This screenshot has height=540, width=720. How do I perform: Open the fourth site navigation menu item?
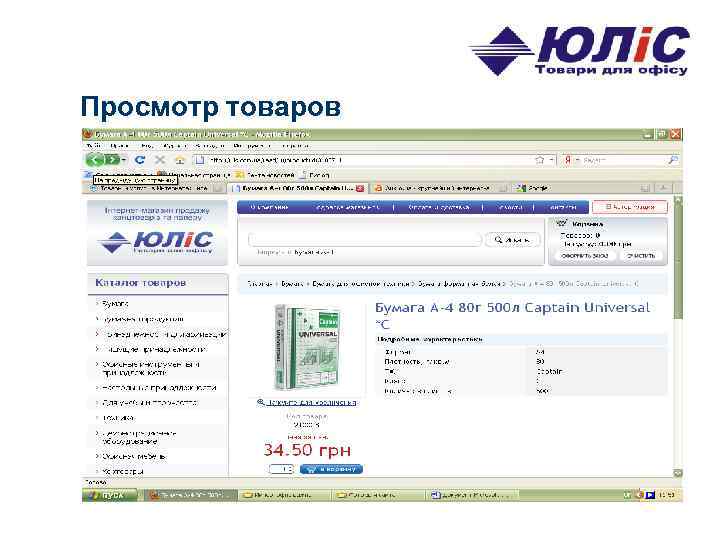tap(510, 207)
